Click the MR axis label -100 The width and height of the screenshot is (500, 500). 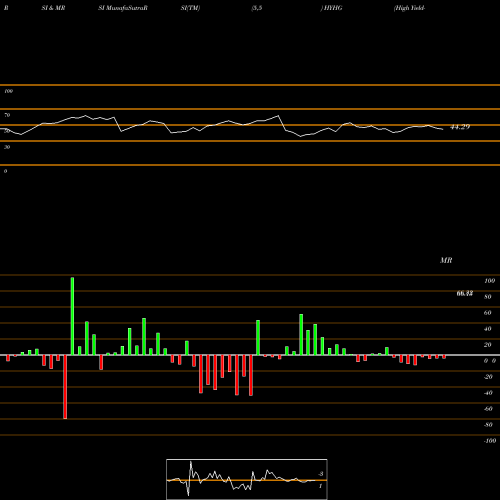point(490,441)
